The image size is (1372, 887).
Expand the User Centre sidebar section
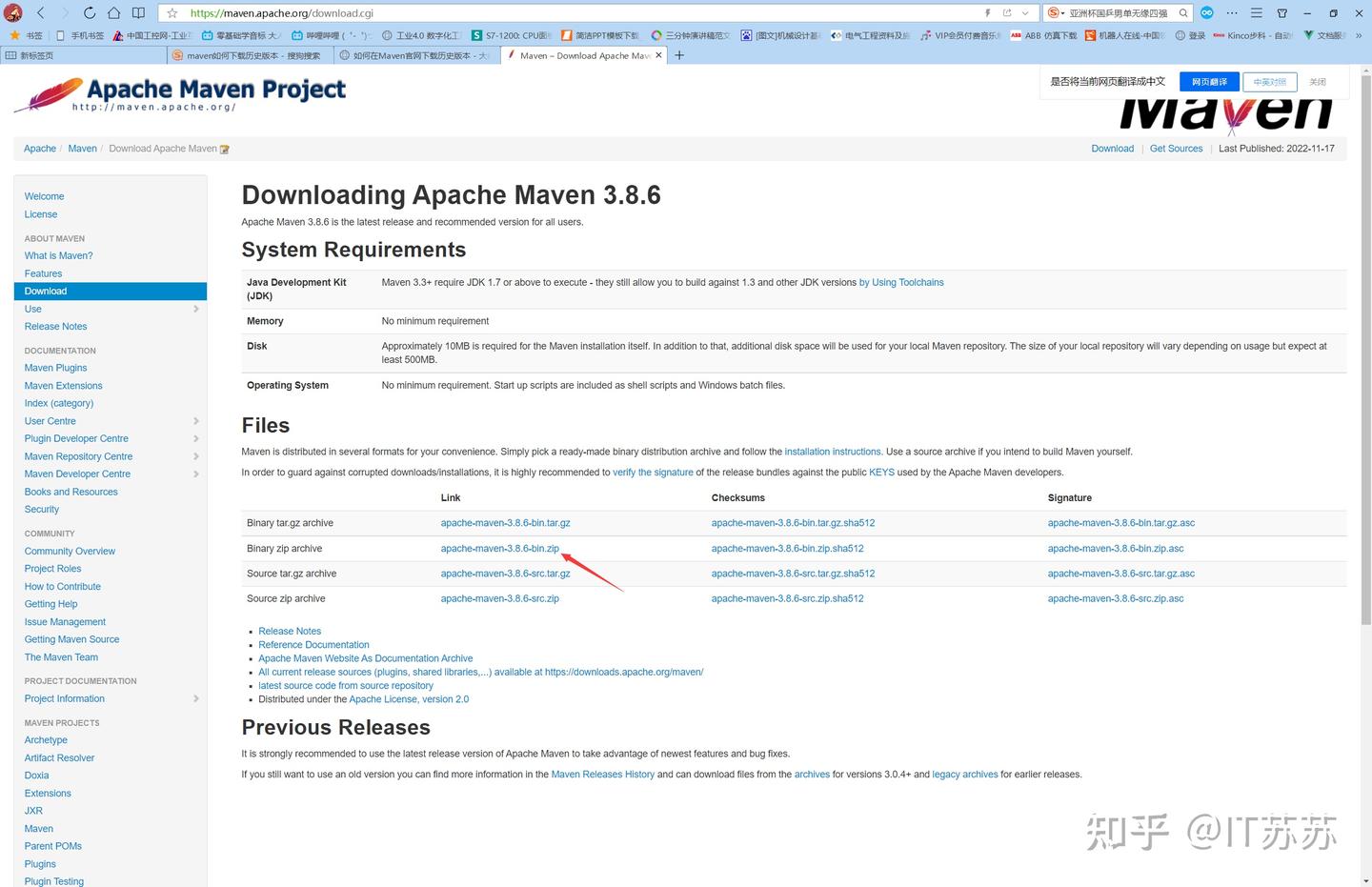[196, 420]
